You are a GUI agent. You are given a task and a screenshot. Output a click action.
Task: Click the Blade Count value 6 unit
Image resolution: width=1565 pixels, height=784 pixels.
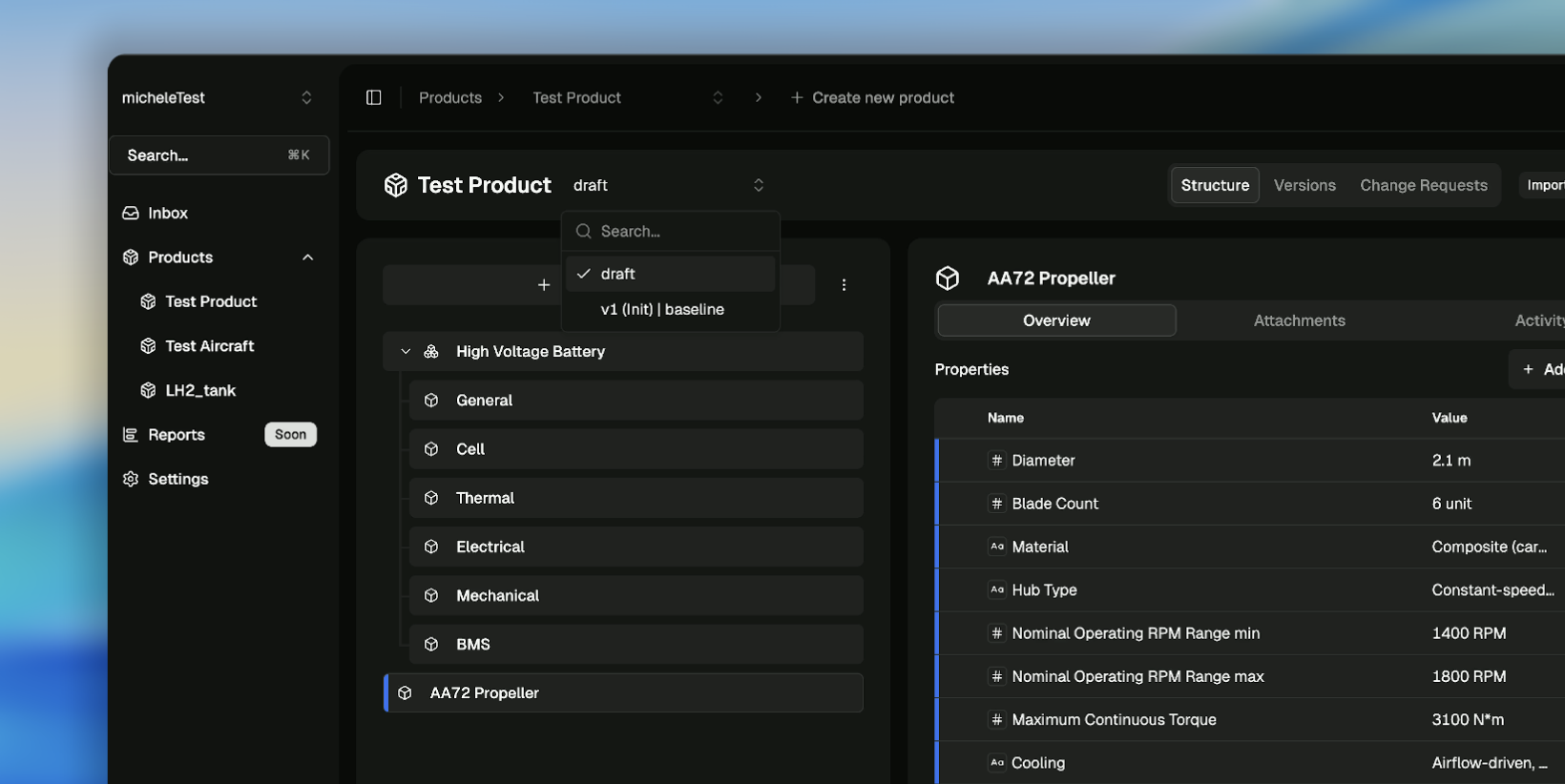[1451, 504]
